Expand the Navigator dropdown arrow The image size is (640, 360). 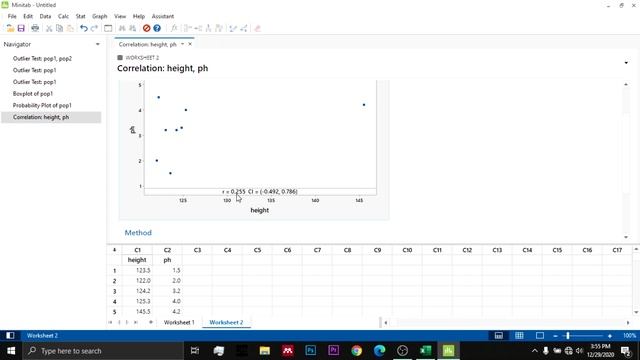coord(98,44)
